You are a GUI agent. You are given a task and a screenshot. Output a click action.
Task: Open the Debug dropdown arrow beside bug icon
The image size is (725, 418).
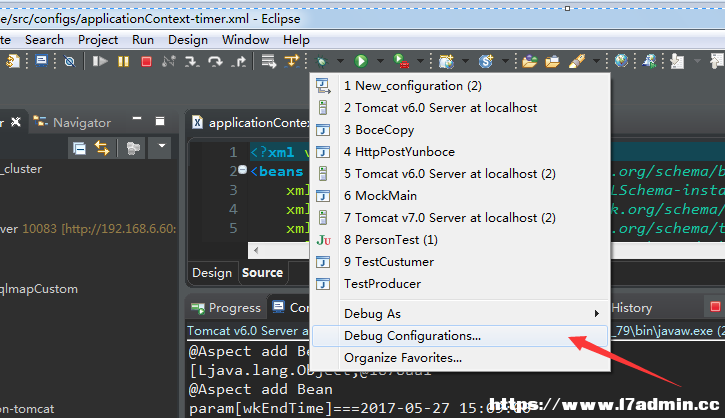pyautogui.click(x=340, y=61)
